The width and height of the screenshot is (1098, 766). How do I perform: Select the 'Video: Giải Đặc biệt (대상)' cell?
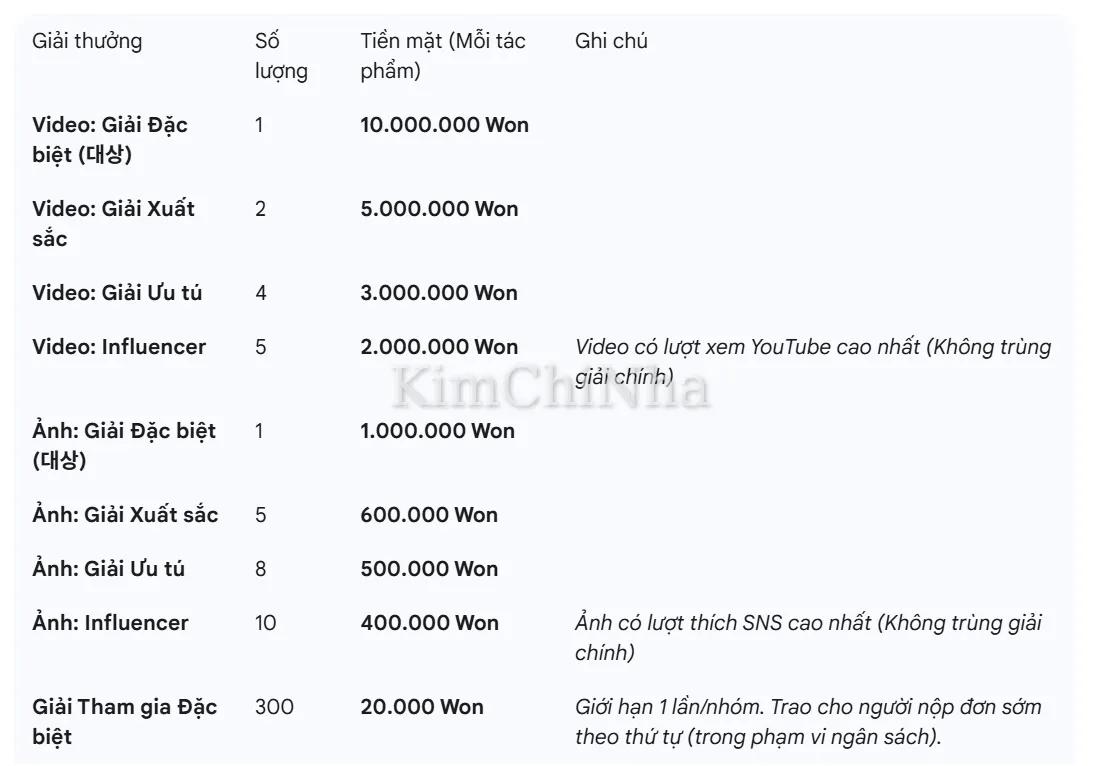click(x=110, y=140)
